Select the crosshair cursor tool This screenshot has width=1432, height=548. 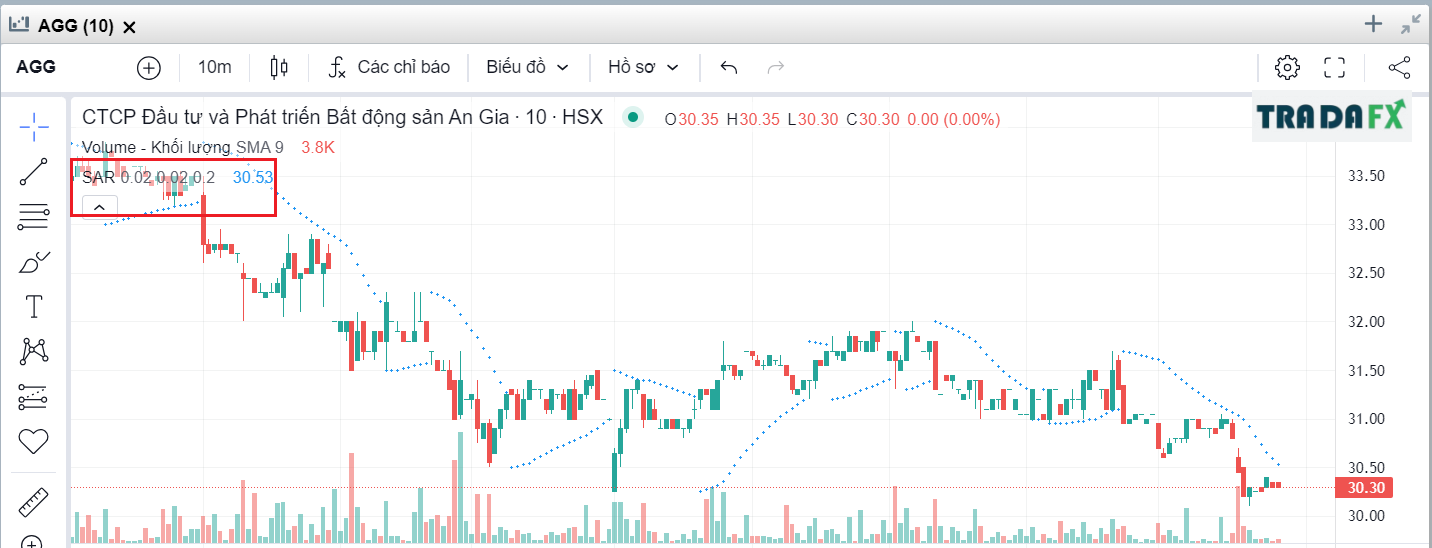point(34,127)
